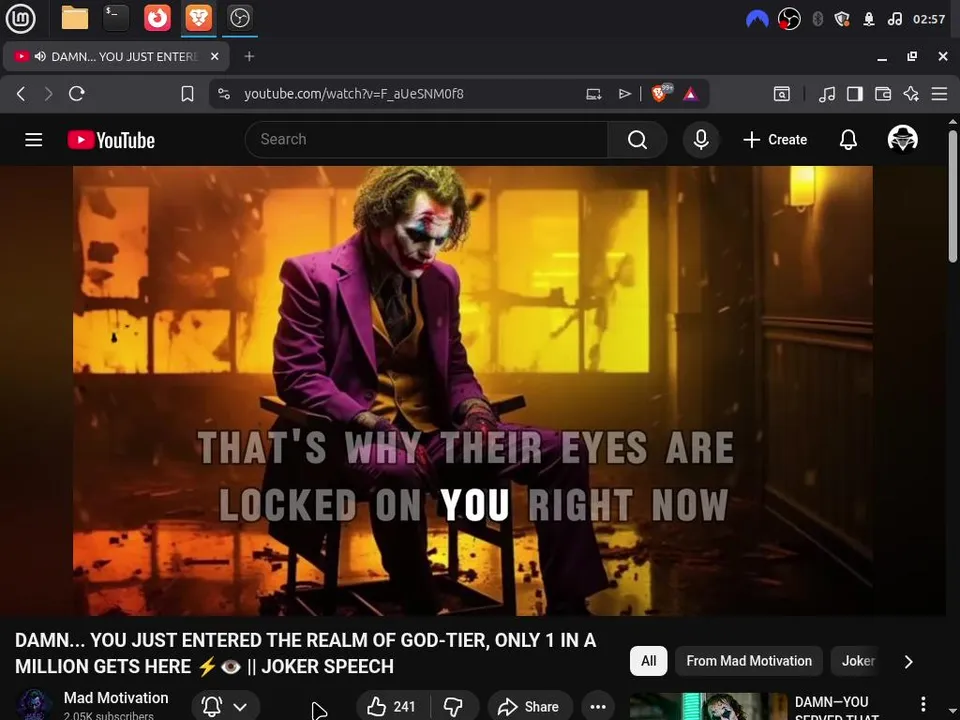Open Mad Motivation channel avatar

pos(34,705)
